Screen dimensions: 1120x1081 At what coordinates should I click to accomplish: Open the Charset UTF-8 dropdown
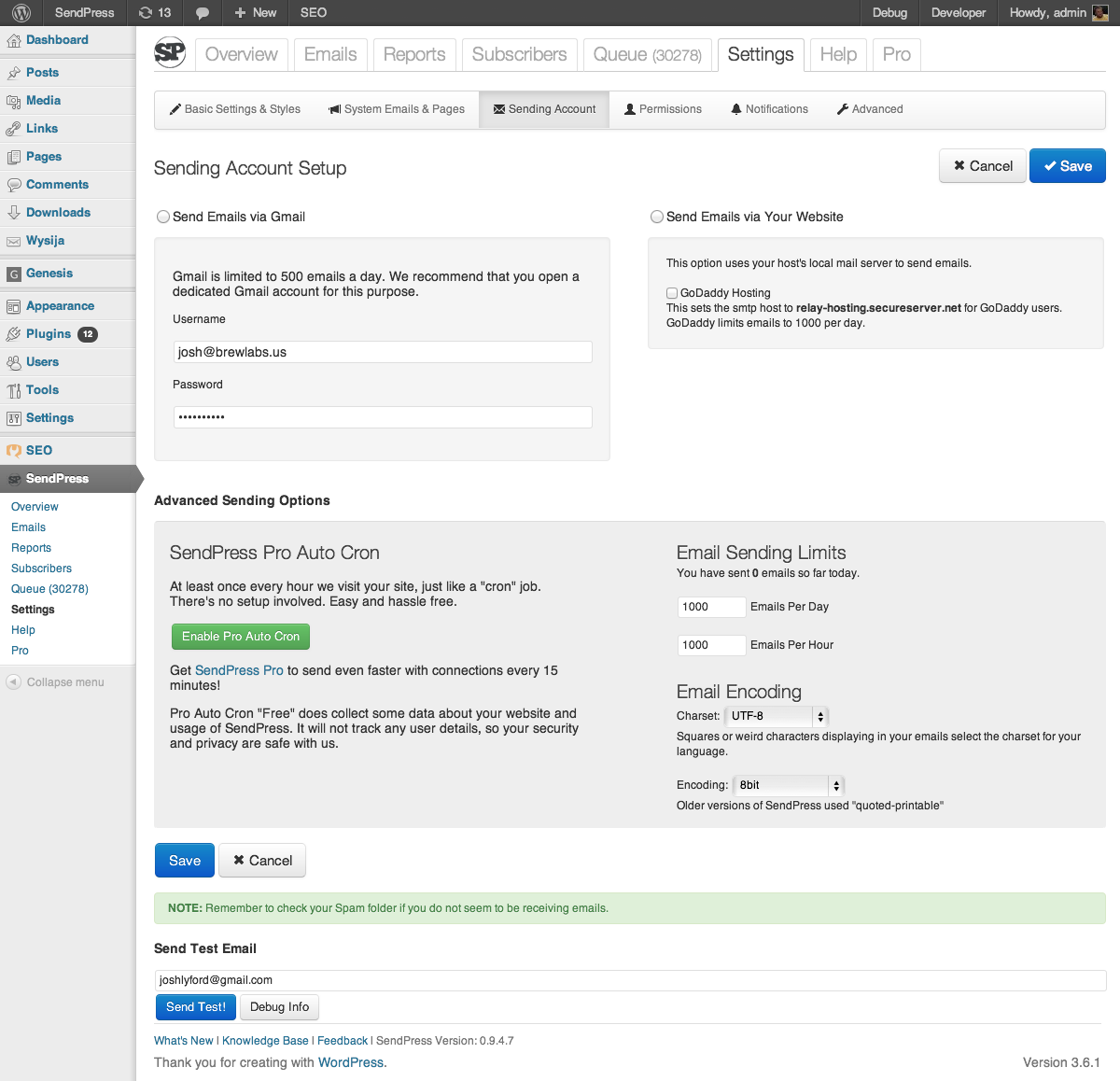click(x=777, y=716)
